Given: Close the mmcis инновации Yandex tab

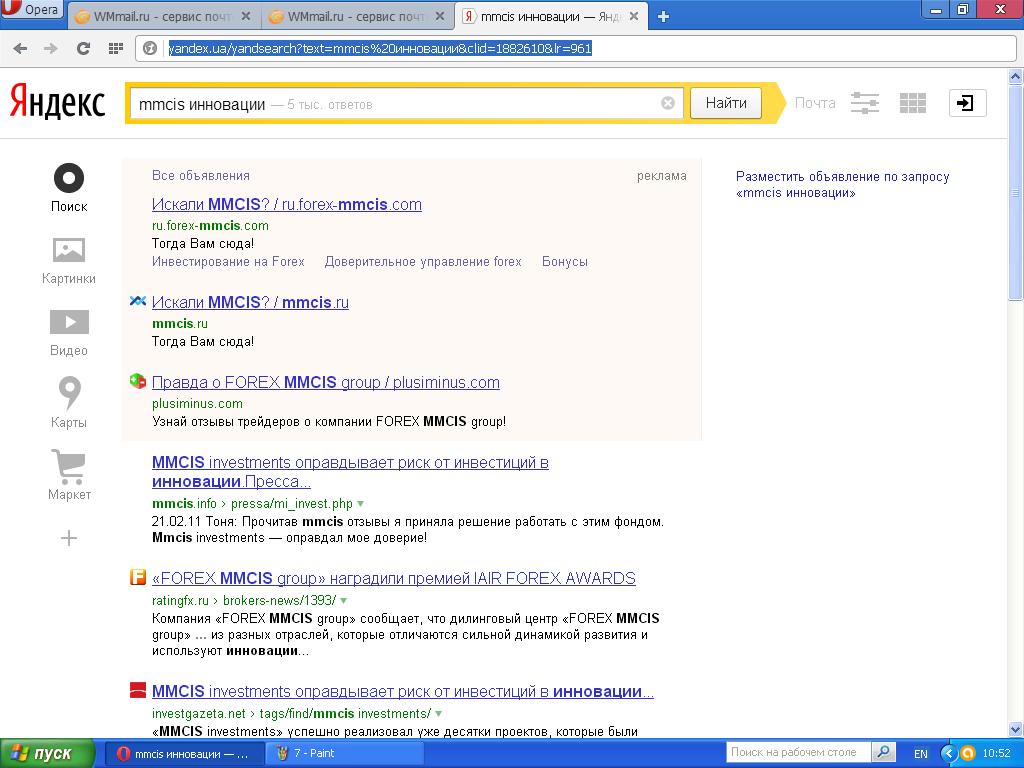Looking at the screenshot, I should [633, 16].
